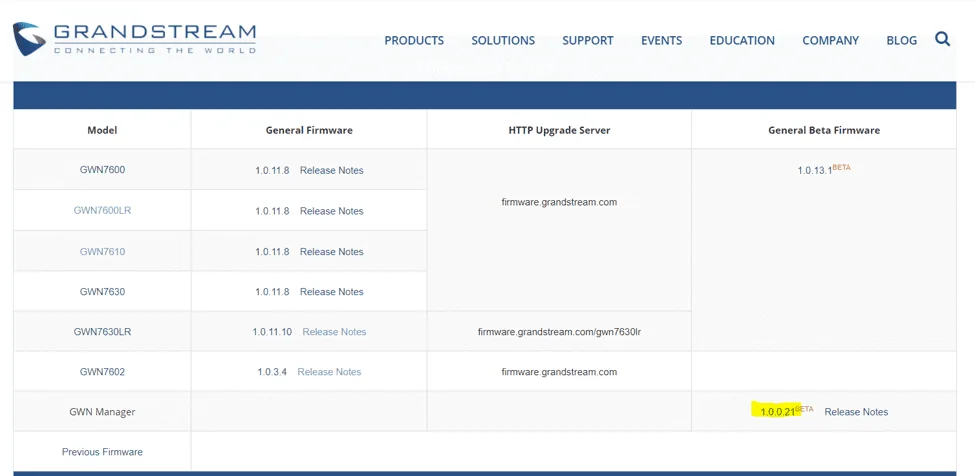This screenshot has height=476, width=975.
Task: Click the GWN7602 firmware.grandstream.com server address
Action: [x=559, y=372]
